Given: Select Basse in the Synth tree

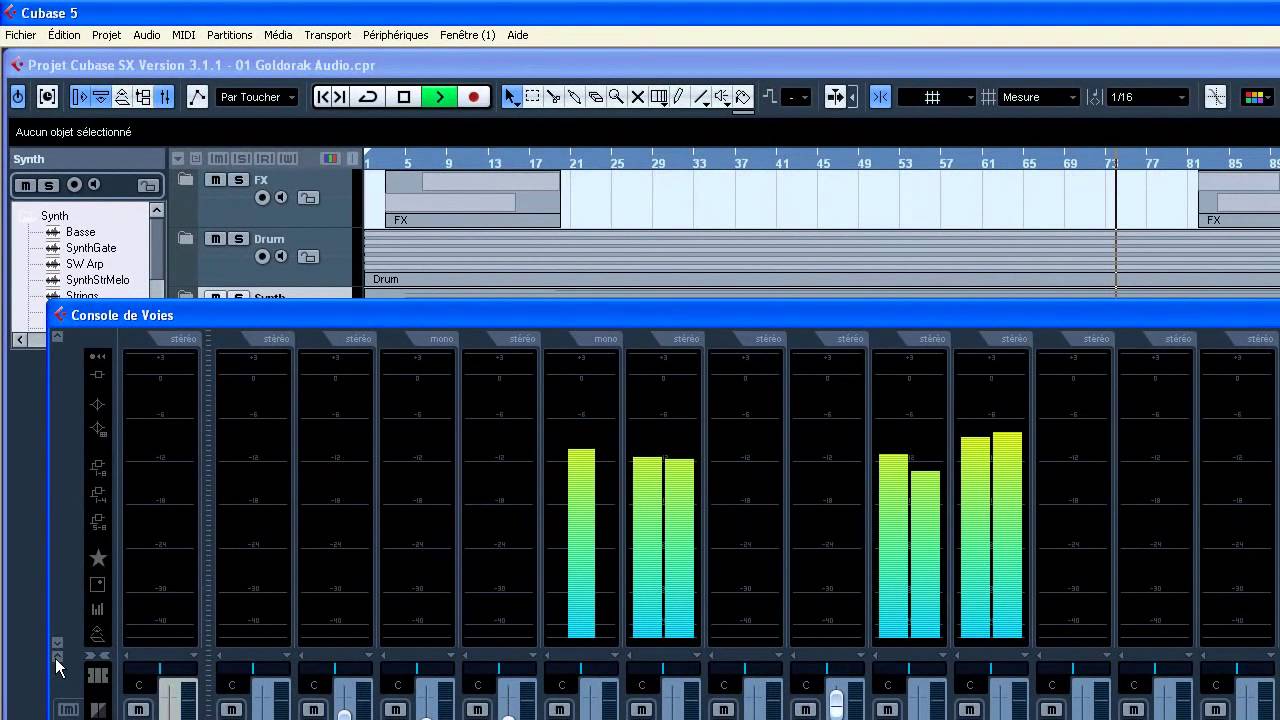Looking at the screenshot, I should (80, 232).
